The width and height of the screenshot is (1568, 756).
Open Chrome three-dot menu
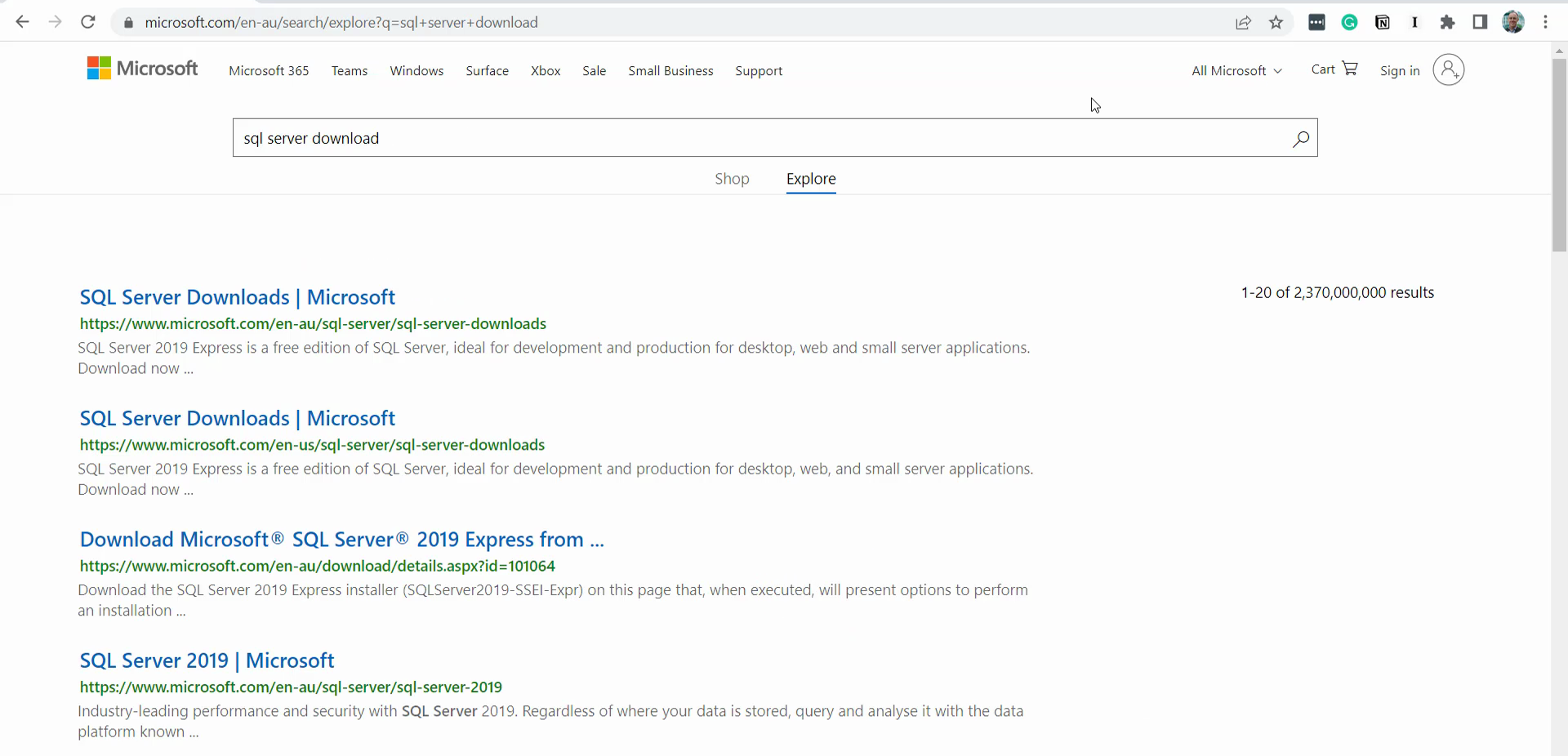(1545, 23)
